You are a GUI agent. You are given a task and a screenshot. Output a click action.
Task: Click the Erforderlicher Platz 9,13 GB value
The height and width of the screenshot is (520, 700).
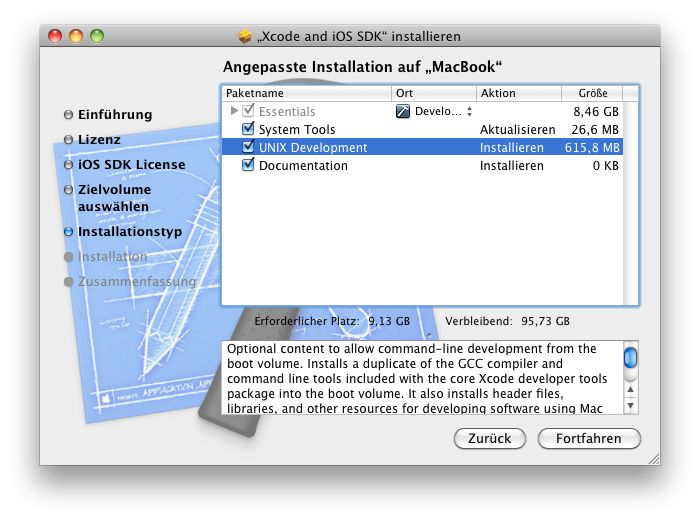(x=389, y=321)
